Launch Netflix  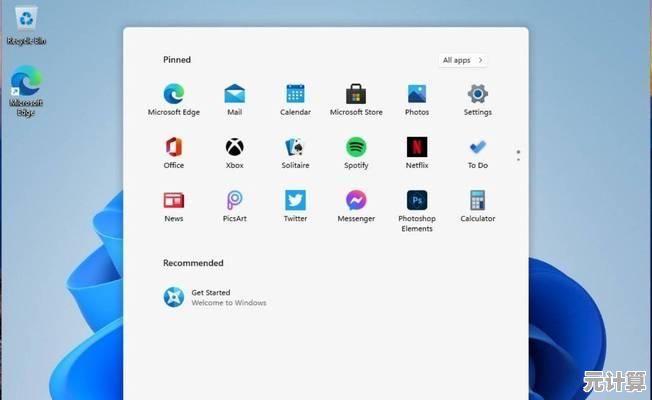(x=417, y=148)
